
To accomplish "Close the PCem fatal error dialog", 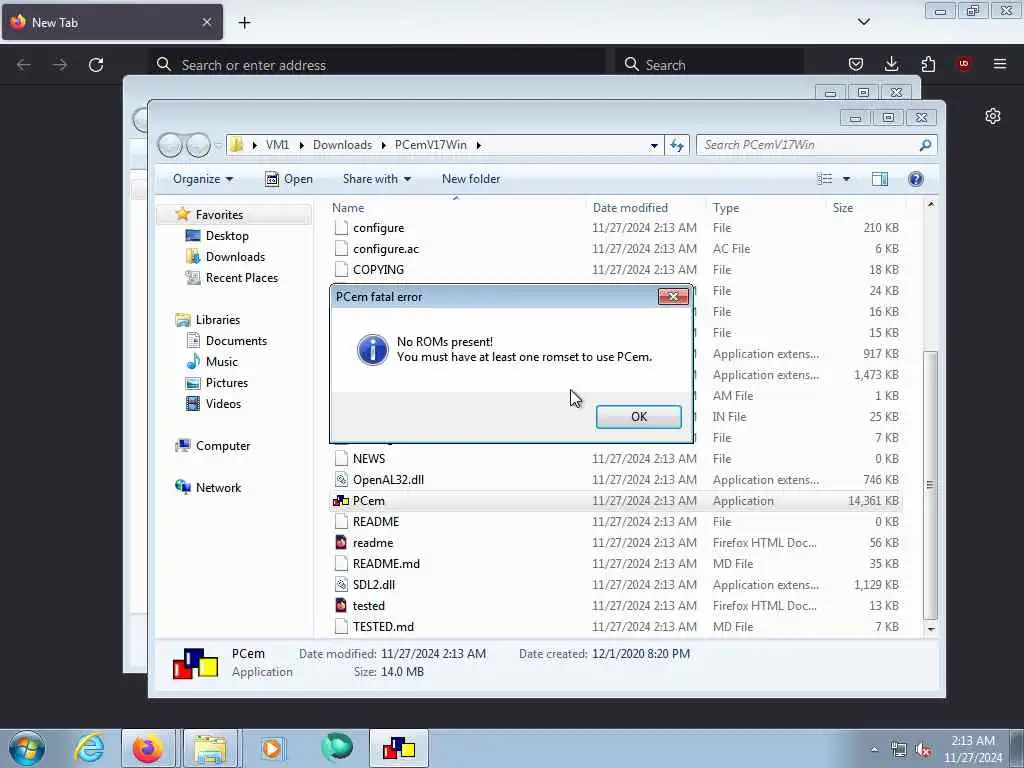I will [x=673, y=296].
